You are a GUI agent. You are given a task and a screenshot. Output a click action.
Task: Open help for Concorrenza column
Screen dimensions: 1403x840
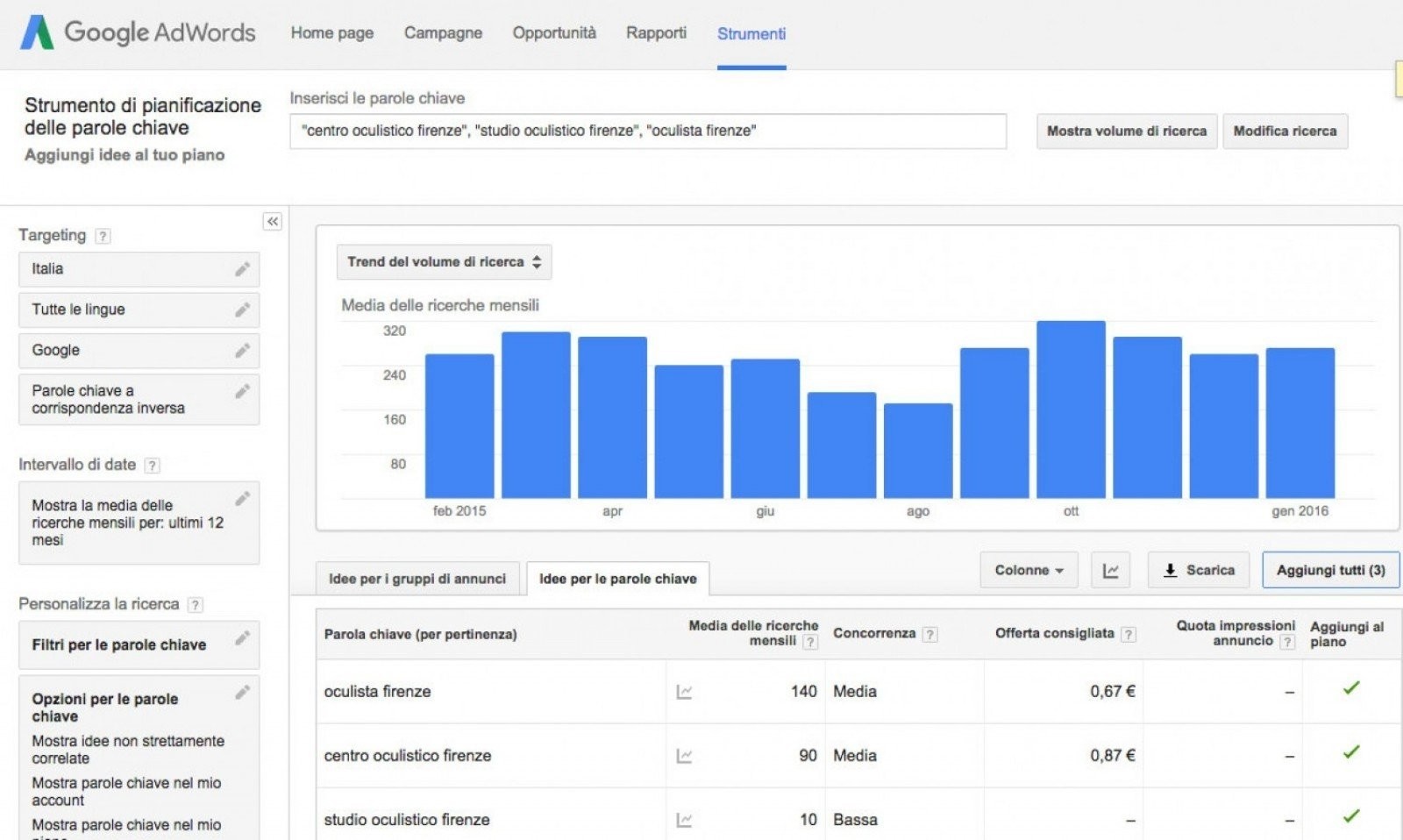pyautogui.click(x=929, y=634)
